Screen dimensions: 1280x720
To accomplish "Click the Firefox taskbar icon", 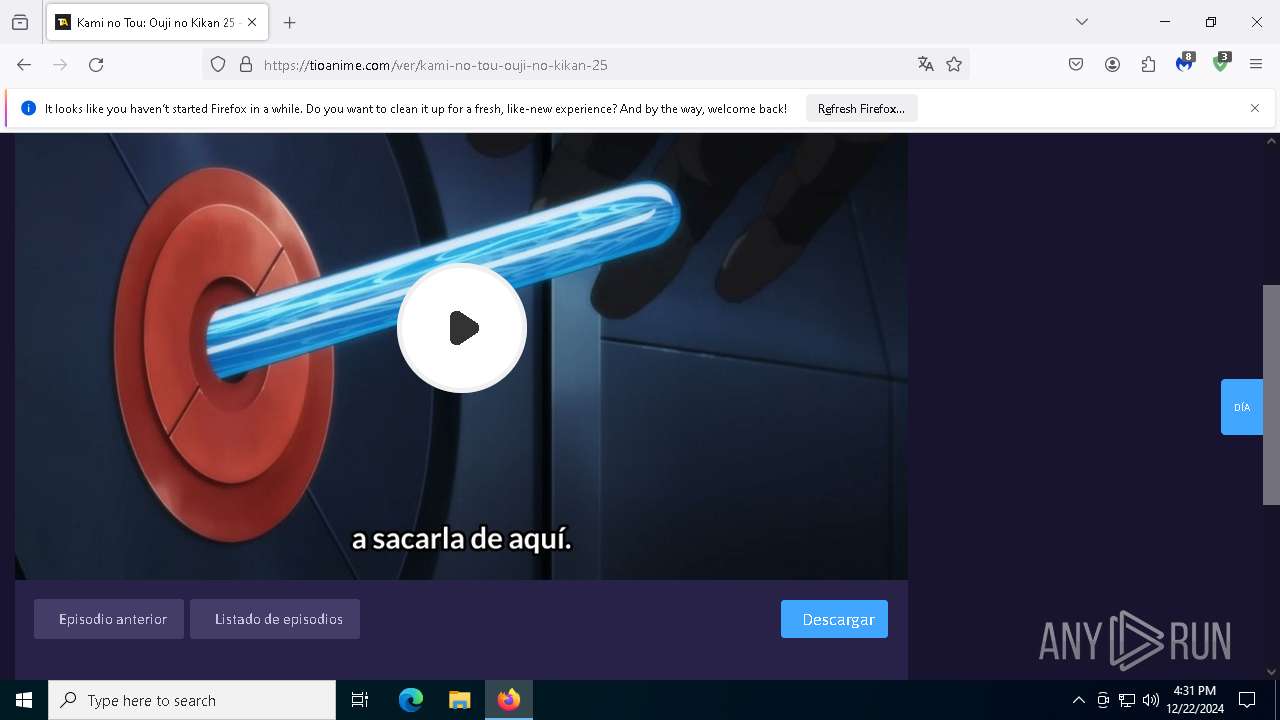I will tap(509, 700).
